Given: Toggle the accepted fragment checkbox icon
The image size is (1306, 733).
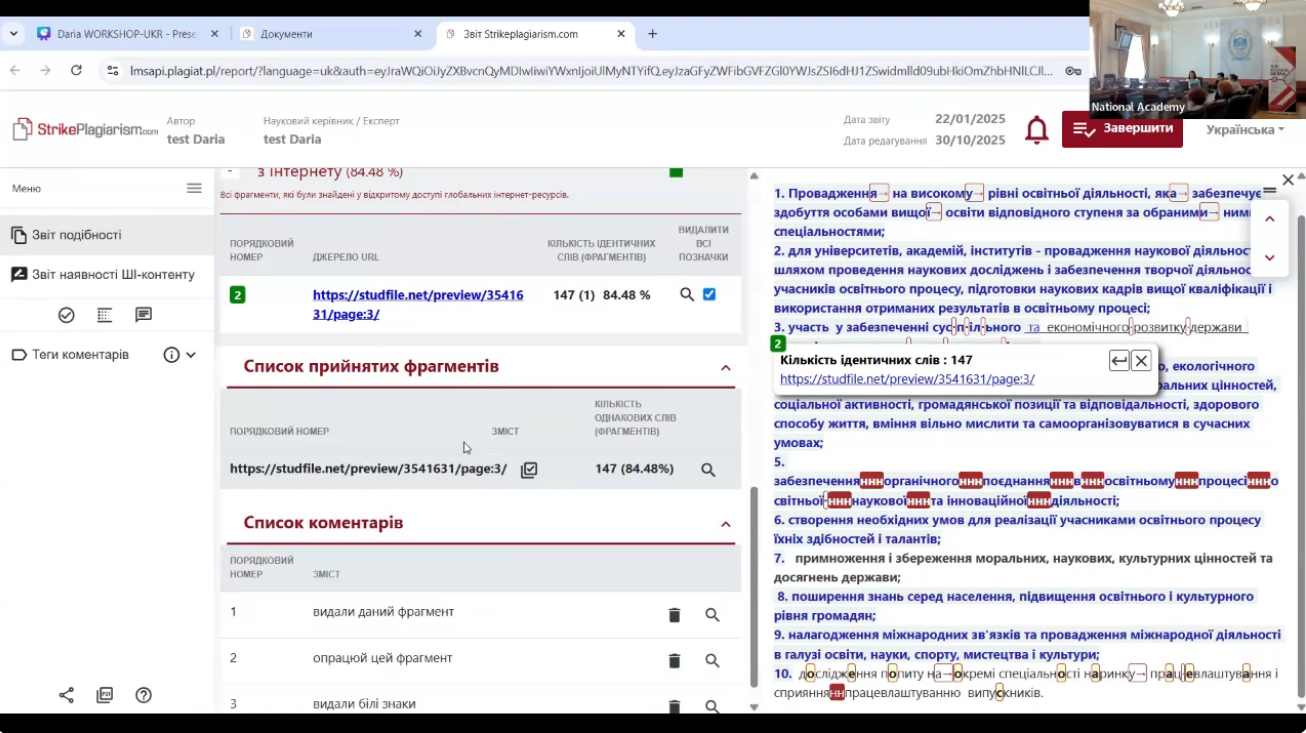Looking at the screenshot, I should click(529, 470).
